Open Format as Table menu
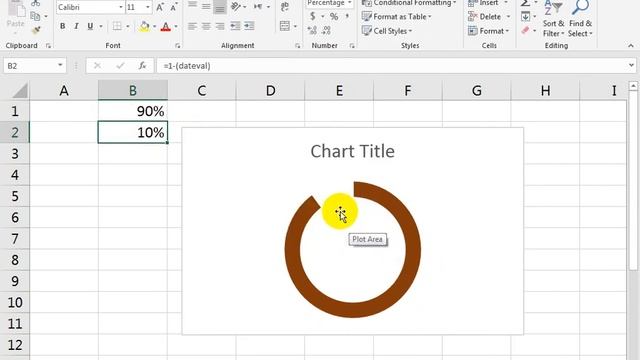This screenshot has height=360, width=640. click(x=397, y=17)
